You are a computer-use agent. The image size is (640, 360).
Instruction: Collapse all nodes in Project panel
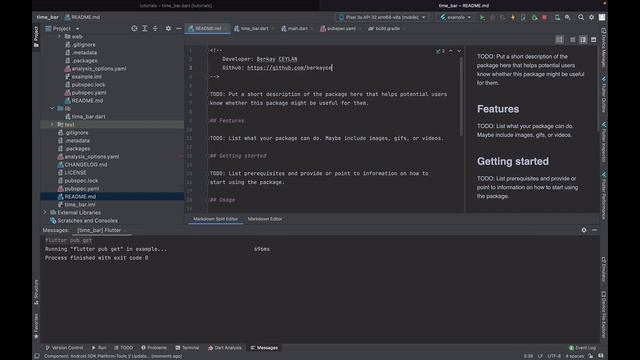click(x=156, y=29)
